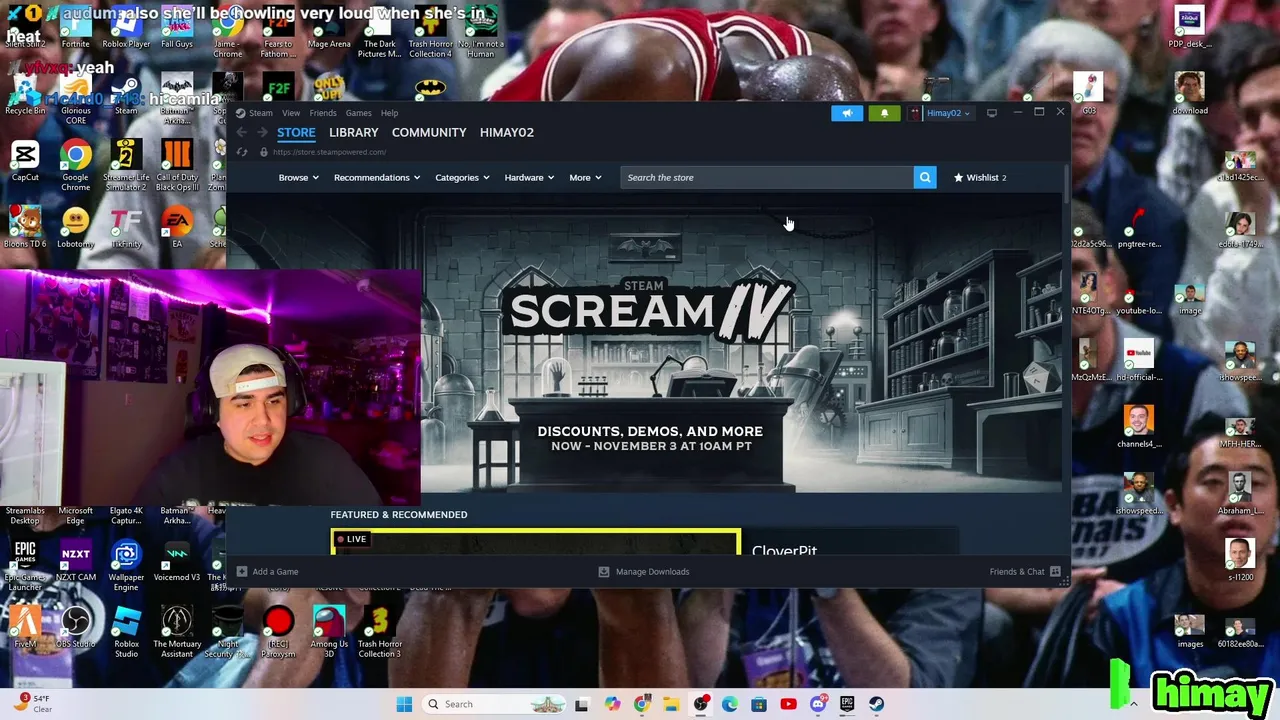Screen dimensions: 1280x720
Task: Click the Steam store search magnifier button
Action: (x=925, y=177)
